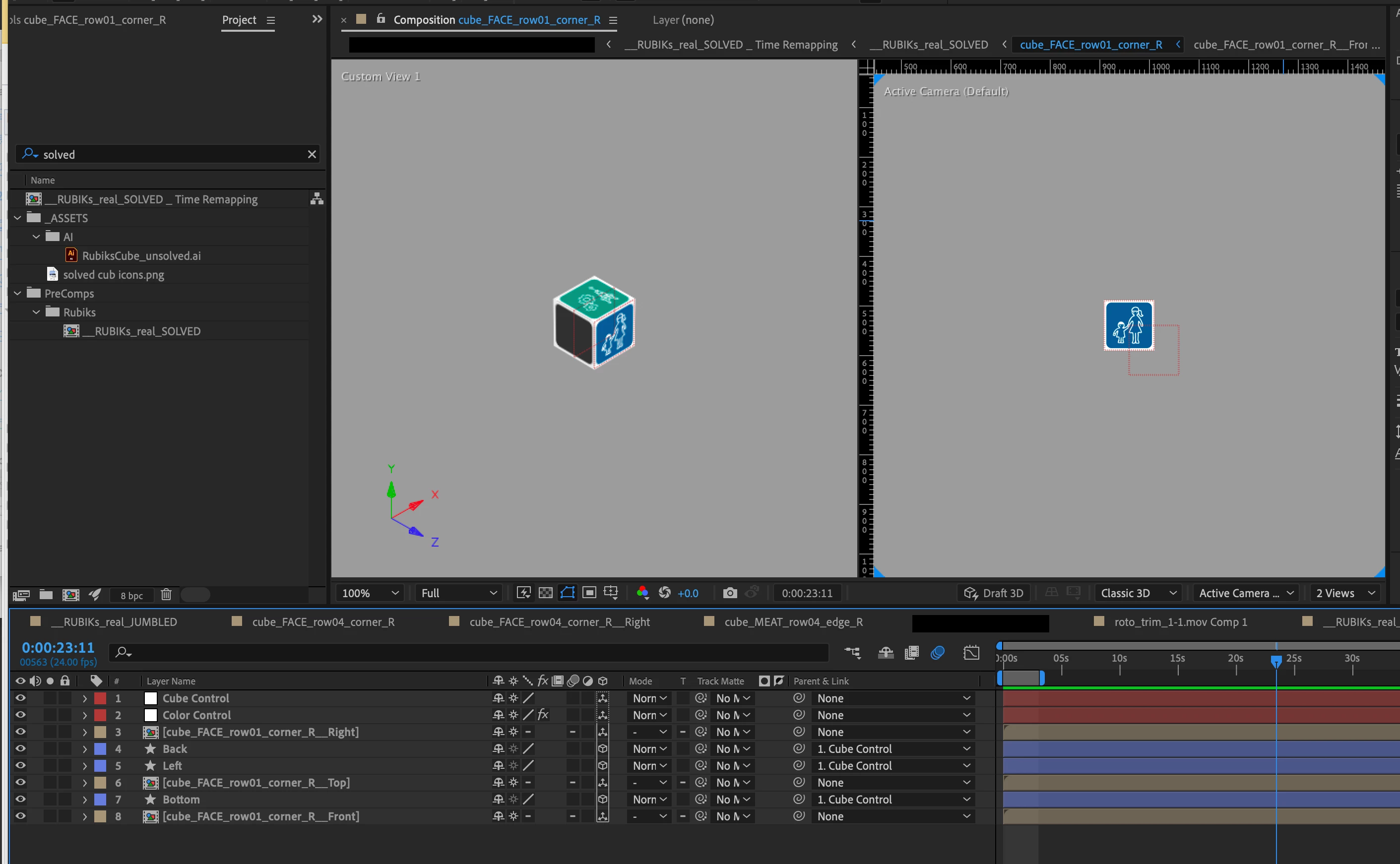Open Show Channel color management icon
Screen dimensions: 1400x864
642,593
